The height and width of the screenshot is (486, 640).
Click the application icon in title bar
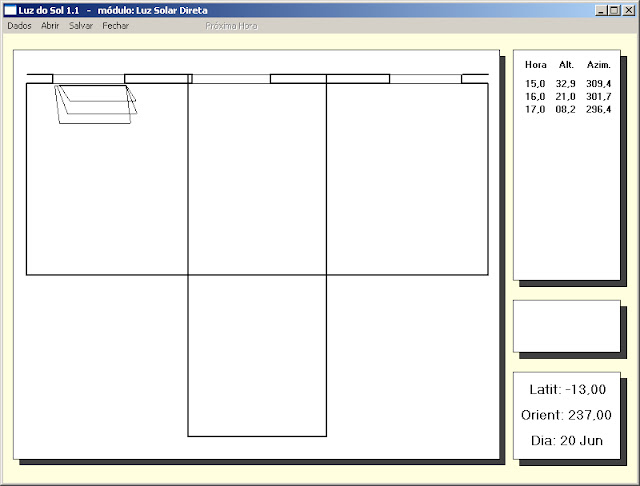tap(10, 10)
